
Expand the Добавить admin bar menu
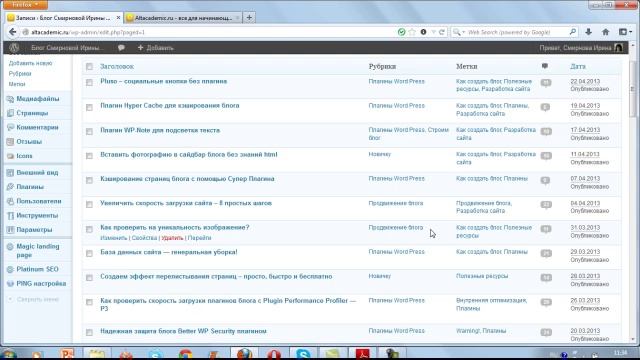pos(156,48)
